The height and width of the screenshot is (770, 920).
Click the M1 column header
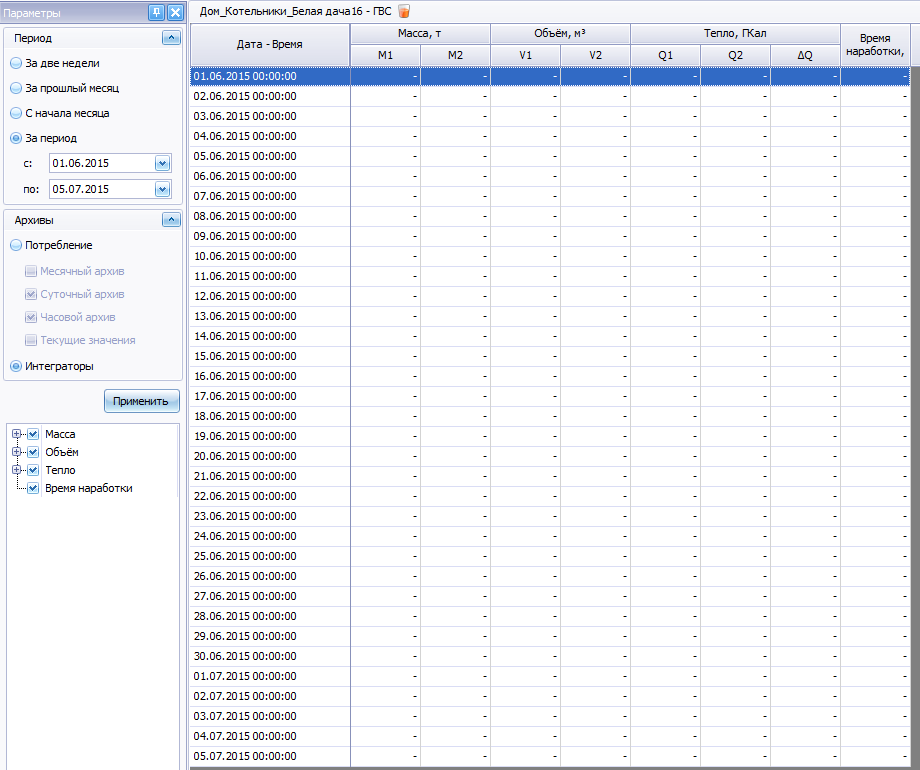(x=385, y=55)
